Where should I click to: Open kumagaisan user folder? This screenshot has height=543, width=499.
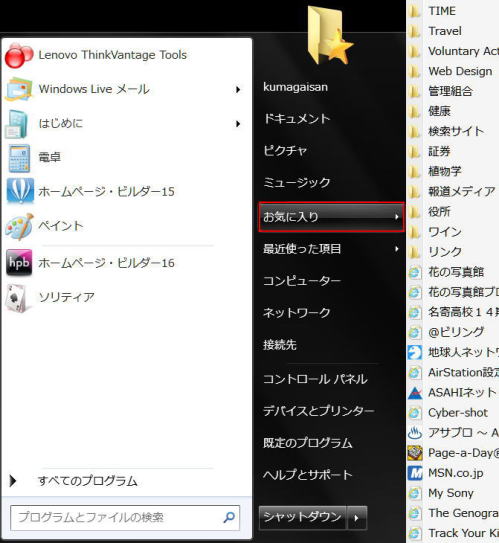(x=295, y=87)
